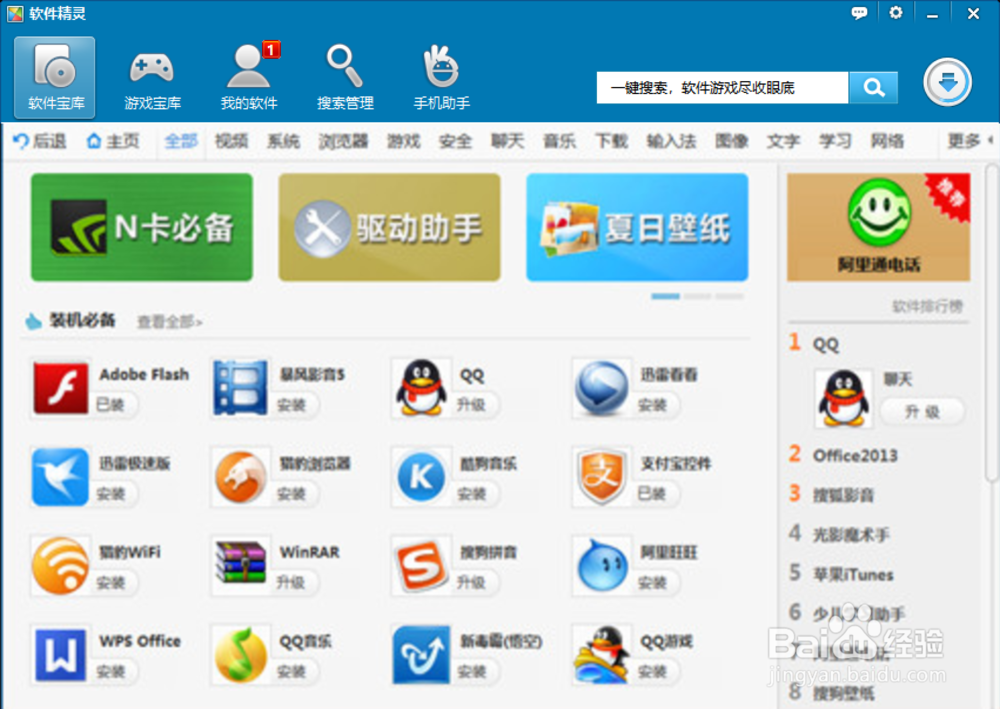
Task: Open the download manager arrow icon
Action: point(947,82)
